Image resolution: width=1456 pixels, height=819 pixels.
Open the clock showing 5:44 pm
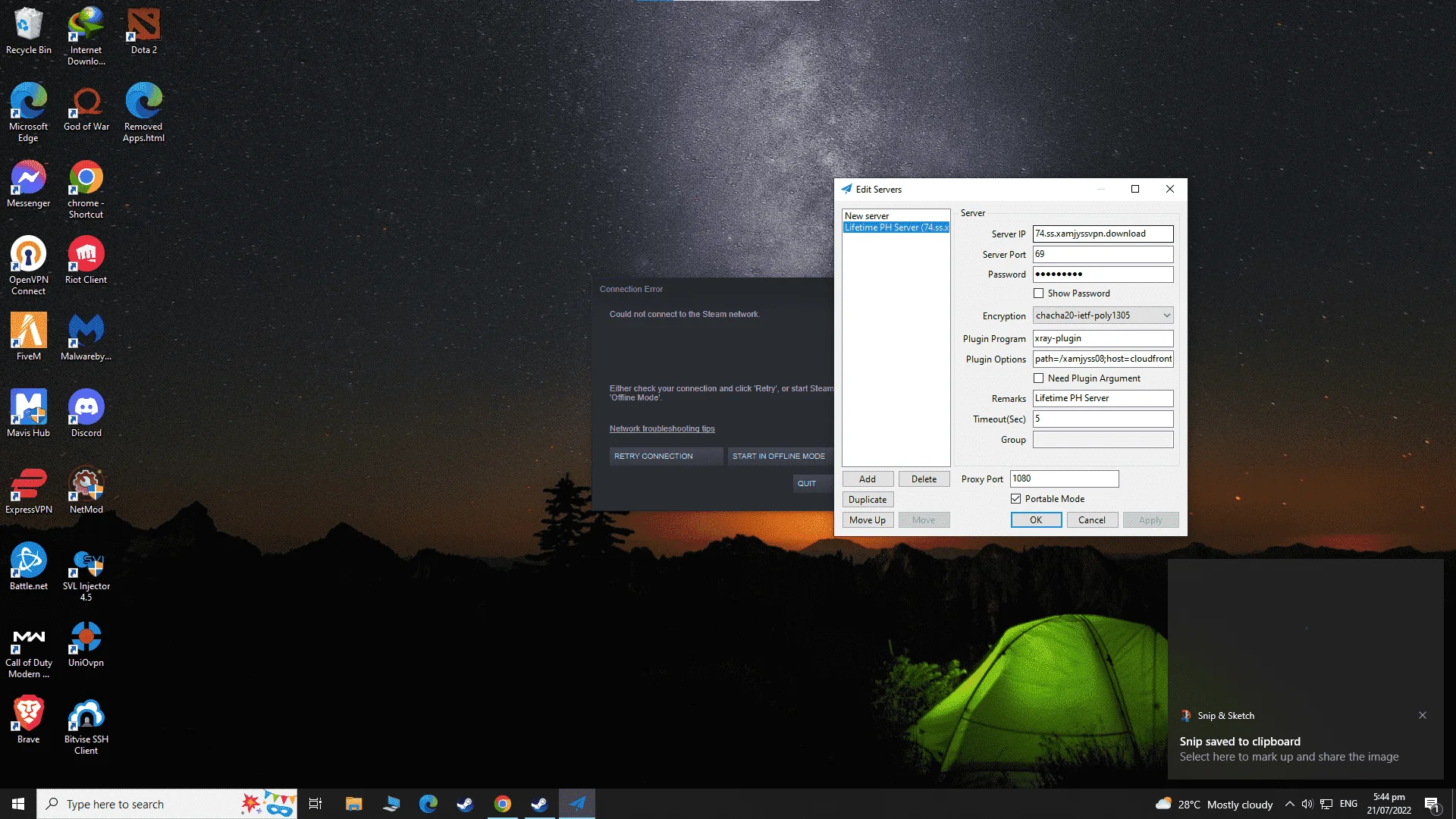pyautogui.click(x=1389, y=804)
